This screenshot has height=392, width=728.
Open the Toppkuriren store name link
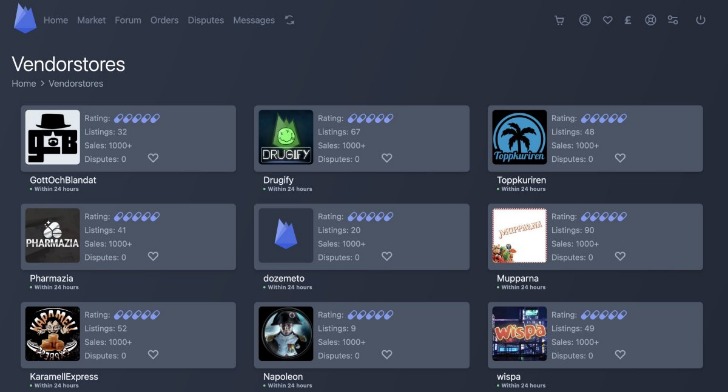coord(521,180)
